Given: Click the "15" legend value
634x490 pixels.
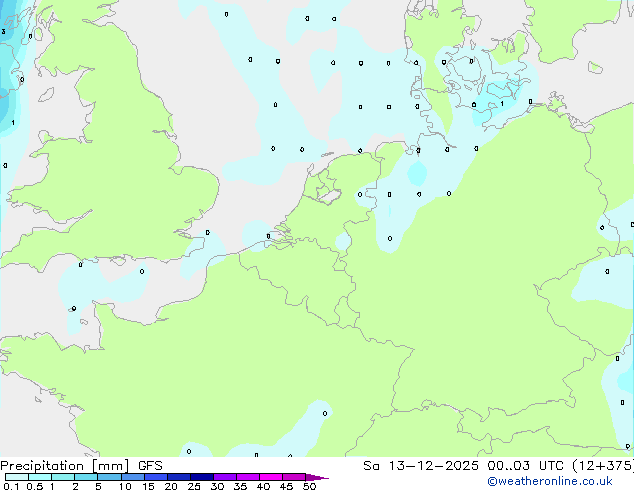Looking at the screenshot, I should point(148,486).
